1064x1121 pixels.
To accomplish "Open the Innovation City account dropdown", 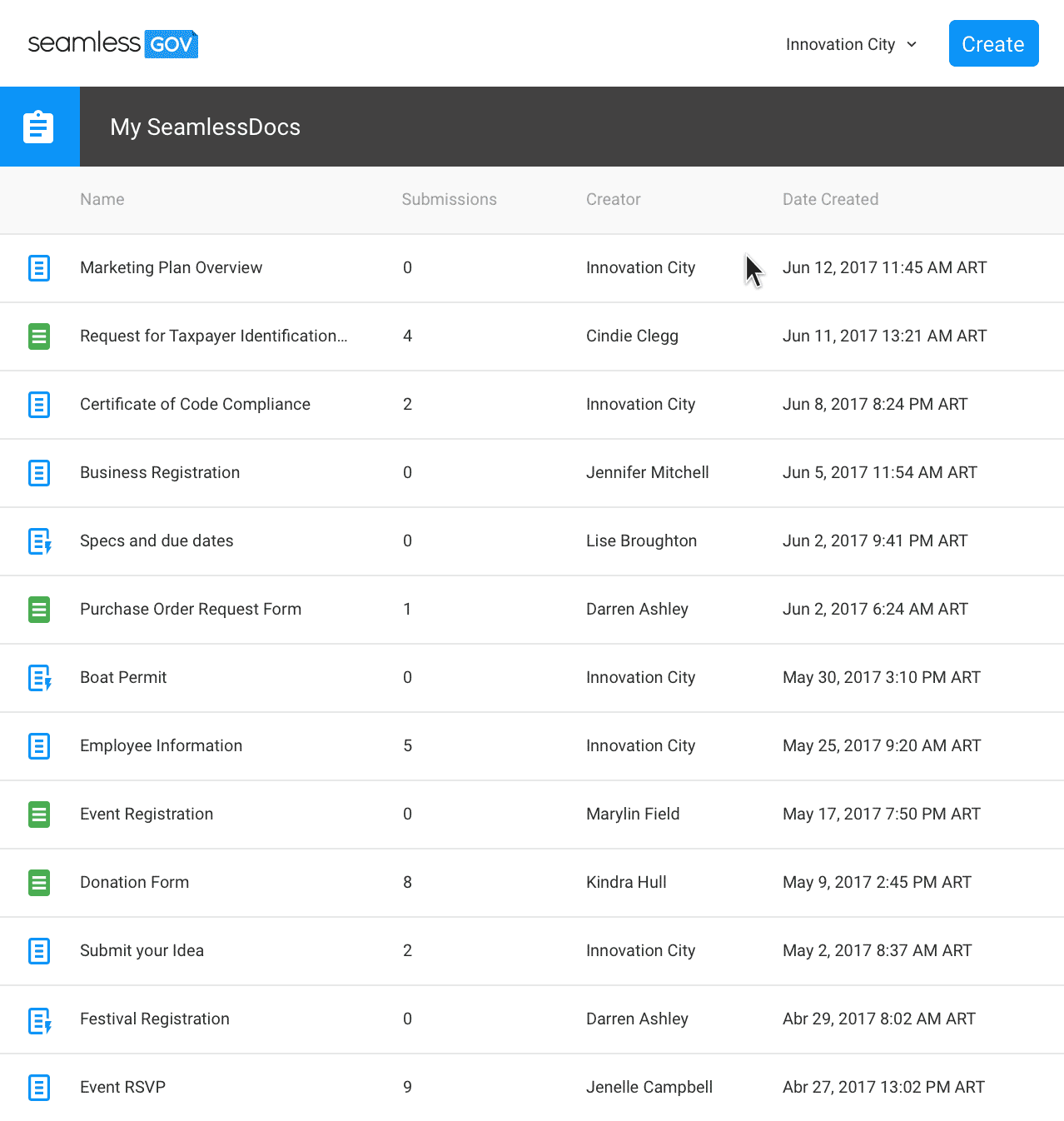I will tap(851, 44).
